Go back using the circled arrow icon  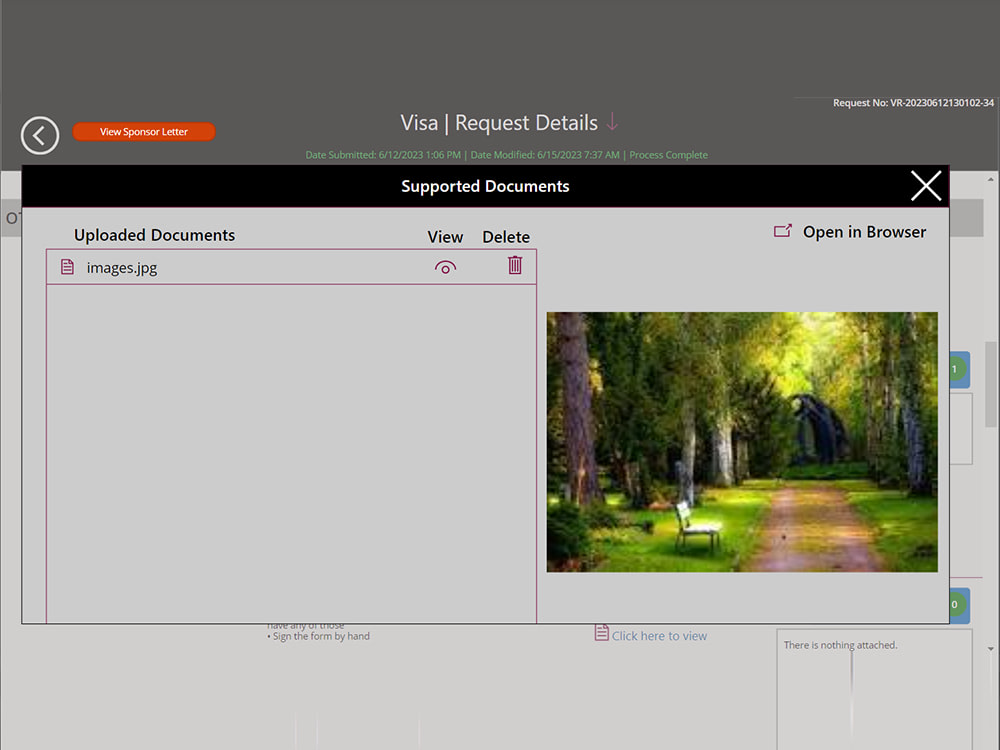[40, 135]
